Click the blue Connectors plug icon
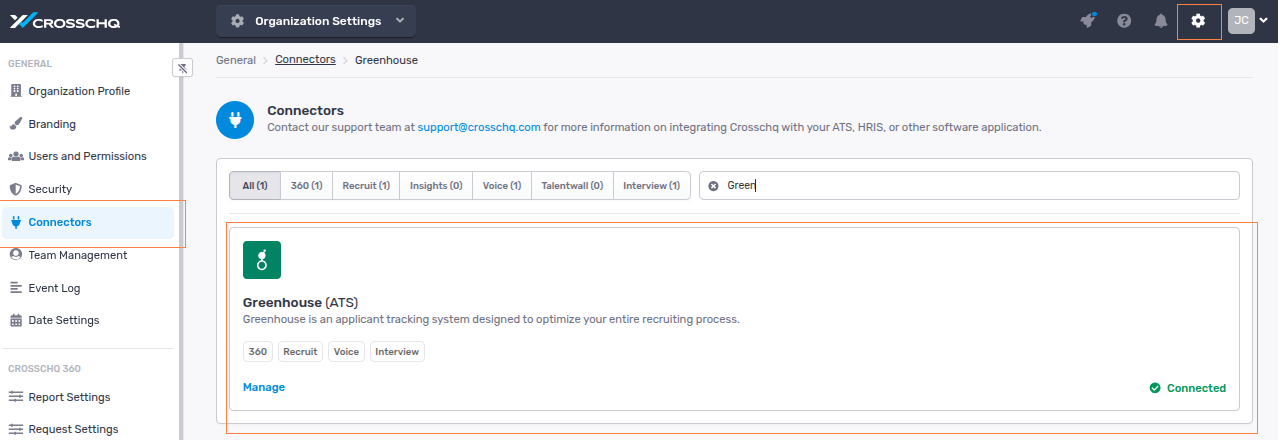Screen dimensions: 1282x442 click(x=236, y=120)
